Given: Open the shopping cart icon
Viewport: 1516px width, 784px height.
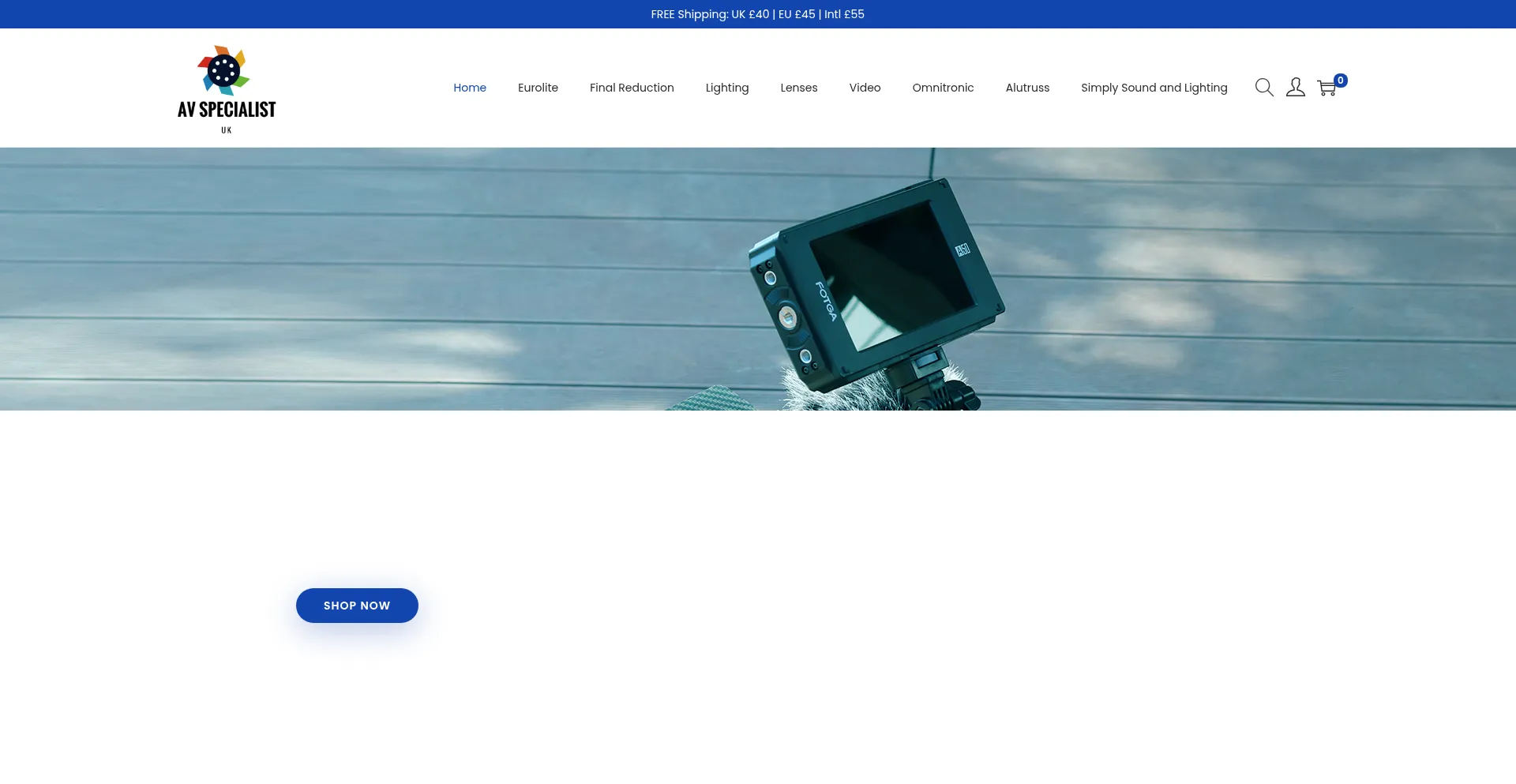Looking at the screenshot, I should click(1326, 88).
